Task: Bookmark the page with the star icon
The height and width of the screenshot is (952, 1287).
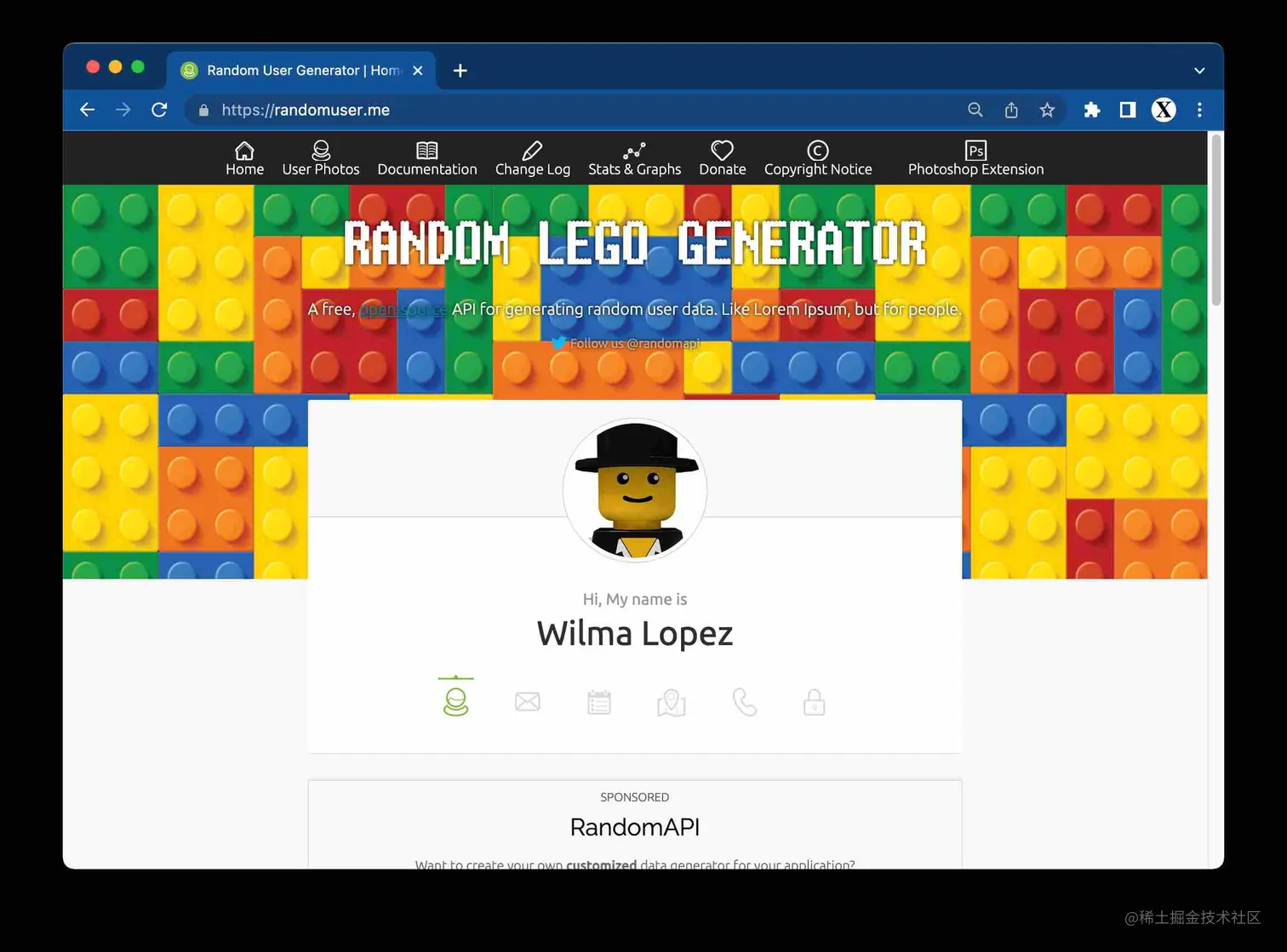Action: point(1047,110)
